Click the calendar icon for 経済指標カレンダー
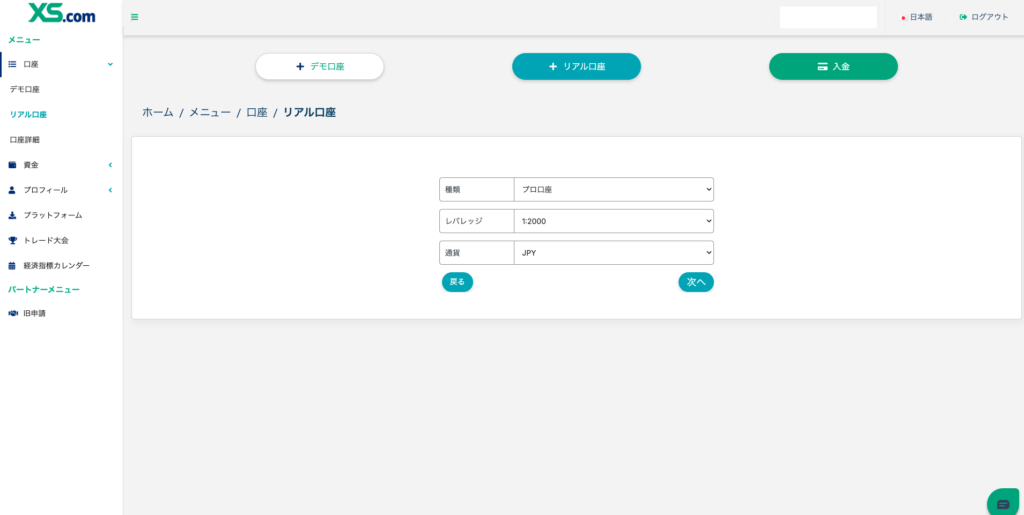The height and width of the screenshot is (515, 1024). click(x=12, y=266)
